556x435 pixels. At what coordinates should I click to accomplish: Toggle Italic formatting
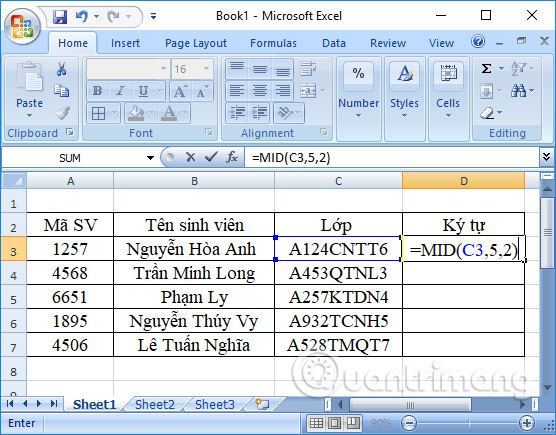coord(120,91)
